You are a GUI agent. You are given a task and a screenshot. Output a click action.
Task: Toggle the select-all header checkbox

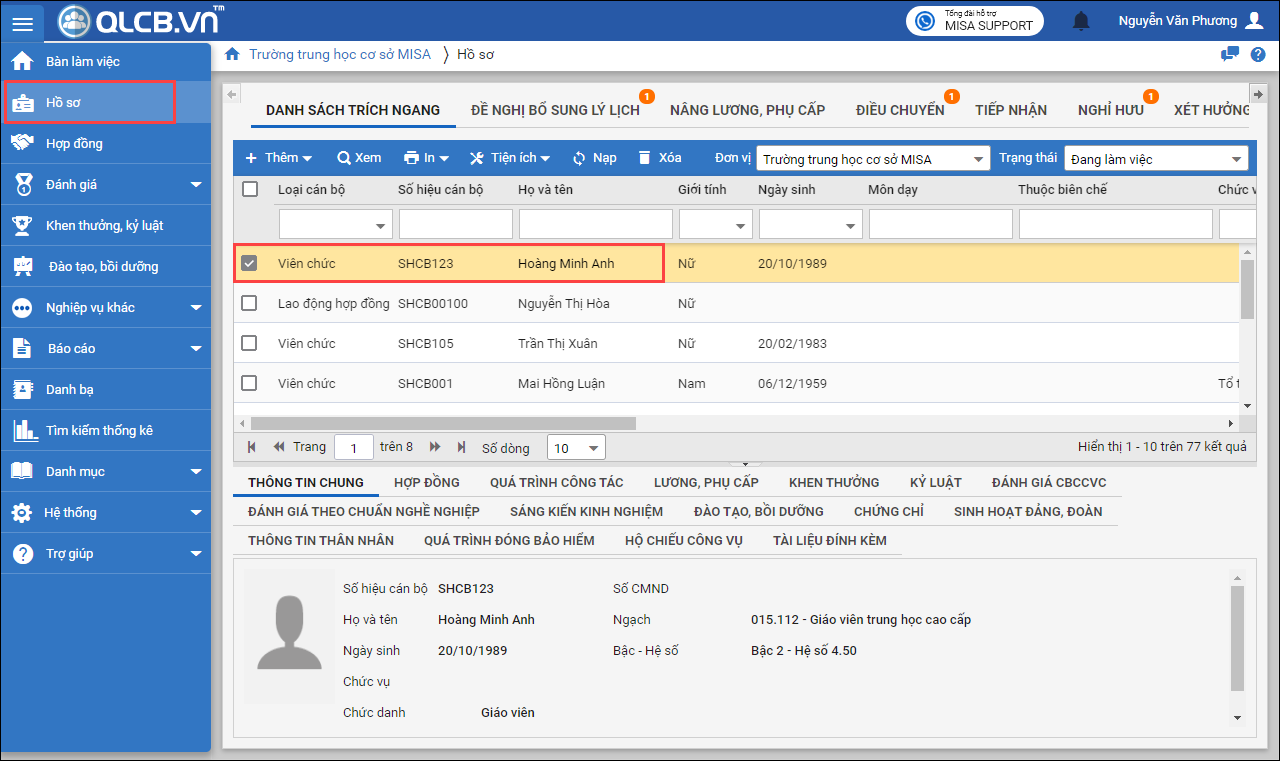tap(250, 189)
